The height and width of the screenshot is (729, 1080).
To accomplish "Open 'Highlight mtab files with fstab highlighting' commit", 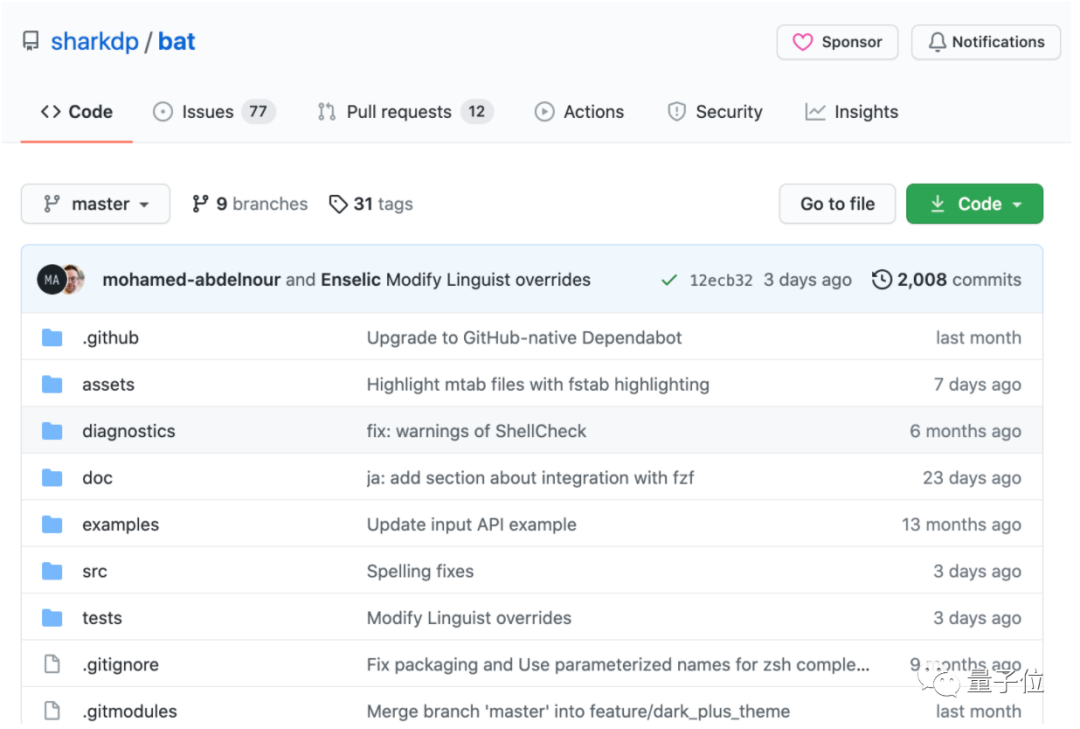I will point(538,384).
